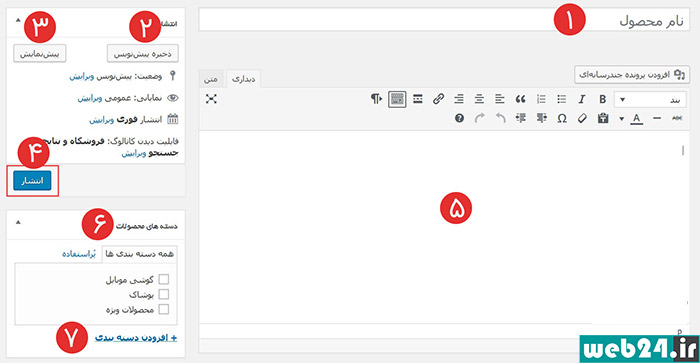The image size is (700, 363).
Task: Click Save Draft button (ذخیره پیش‌نویس)
Action: tap(142, 54)
